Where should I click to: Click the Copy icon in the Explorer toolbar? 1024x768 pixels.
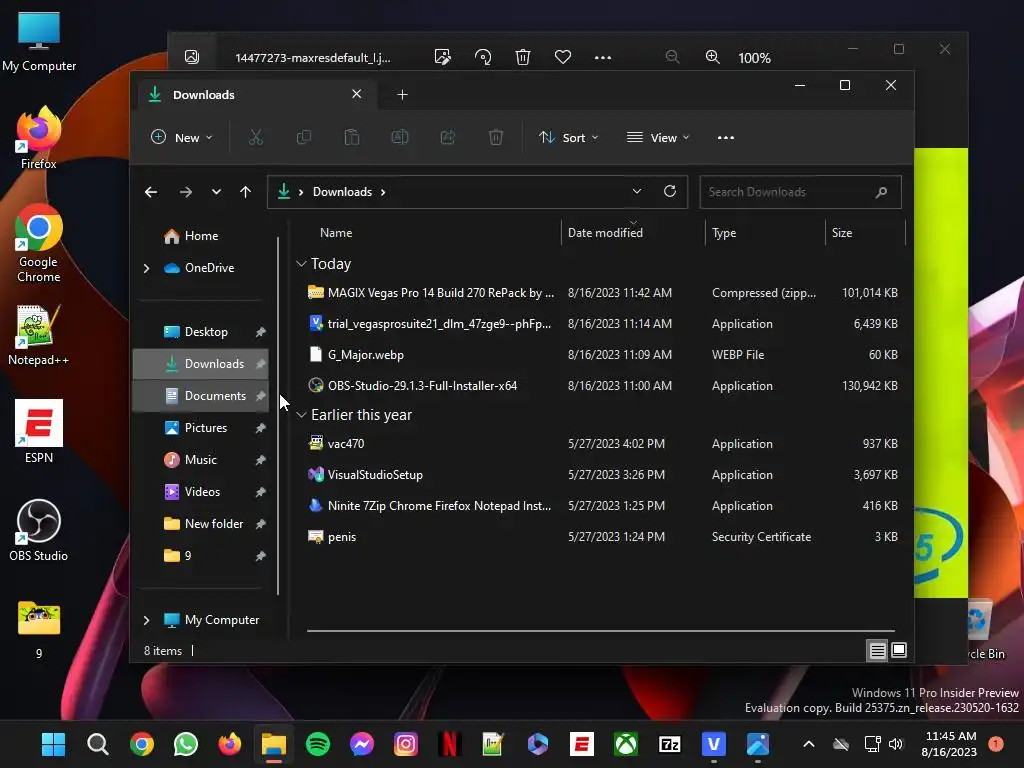pyautogui.click(x=304, y=137)
